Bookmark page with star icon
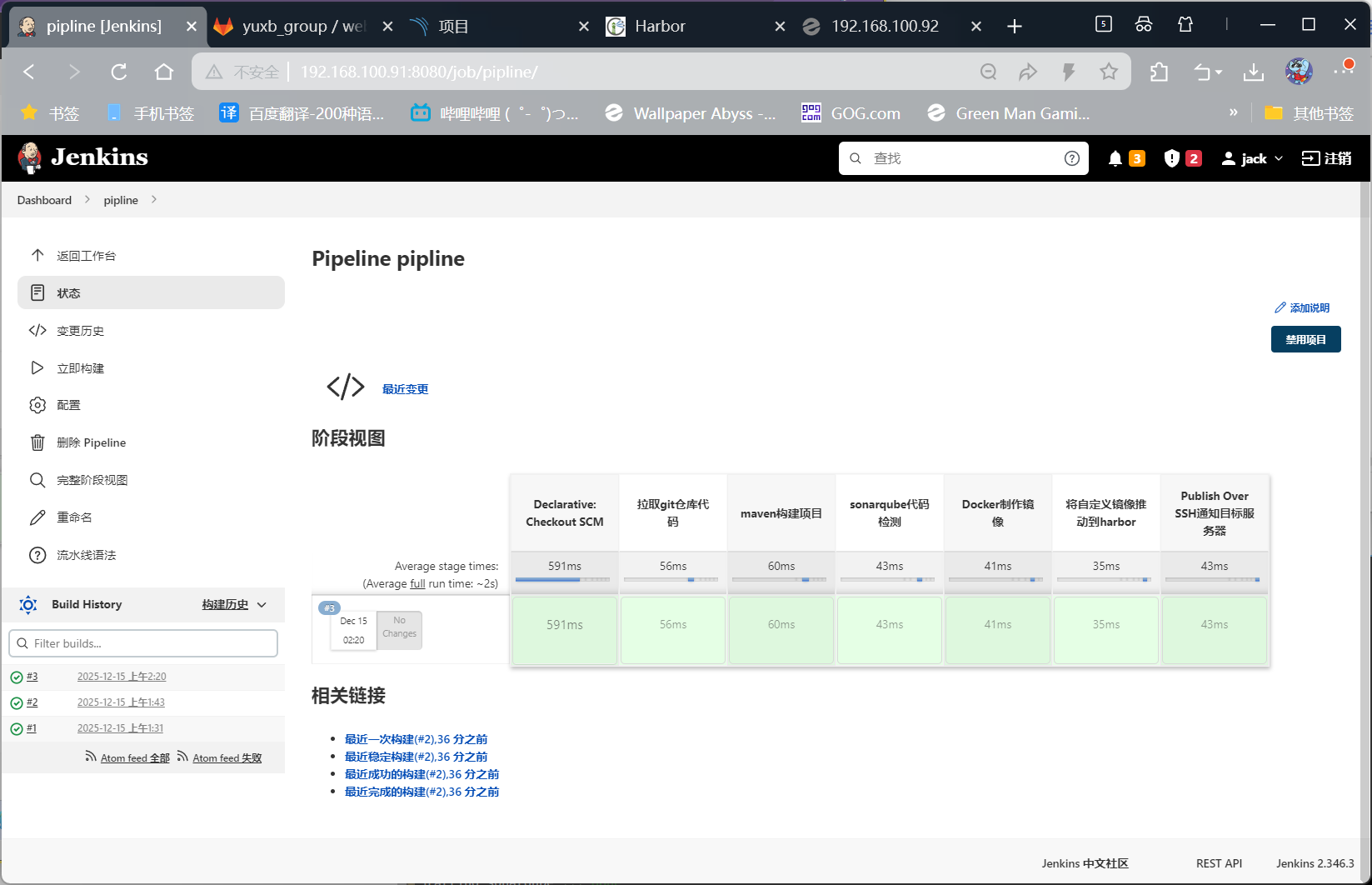Image resolution: width=1372 pixels, height=885 pixels. pos(1109,72)
